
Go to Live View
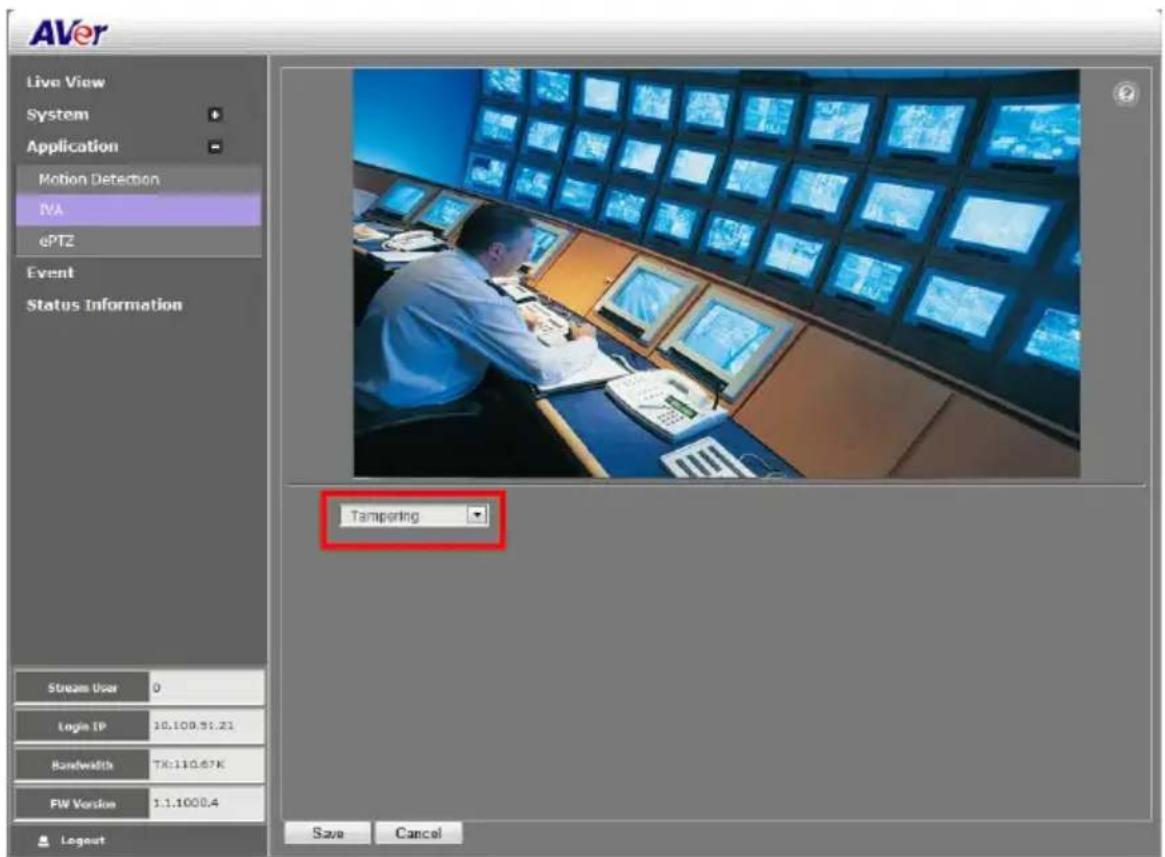point(65,83)
